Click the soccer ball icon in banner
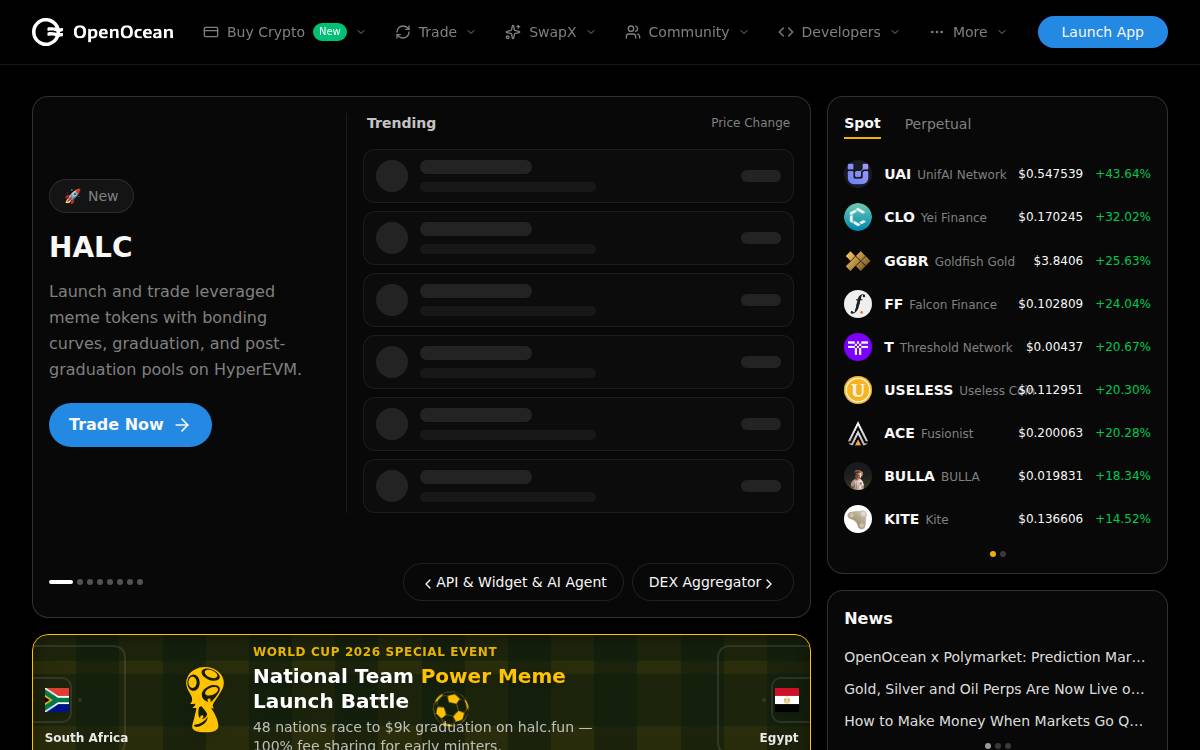 451,709
